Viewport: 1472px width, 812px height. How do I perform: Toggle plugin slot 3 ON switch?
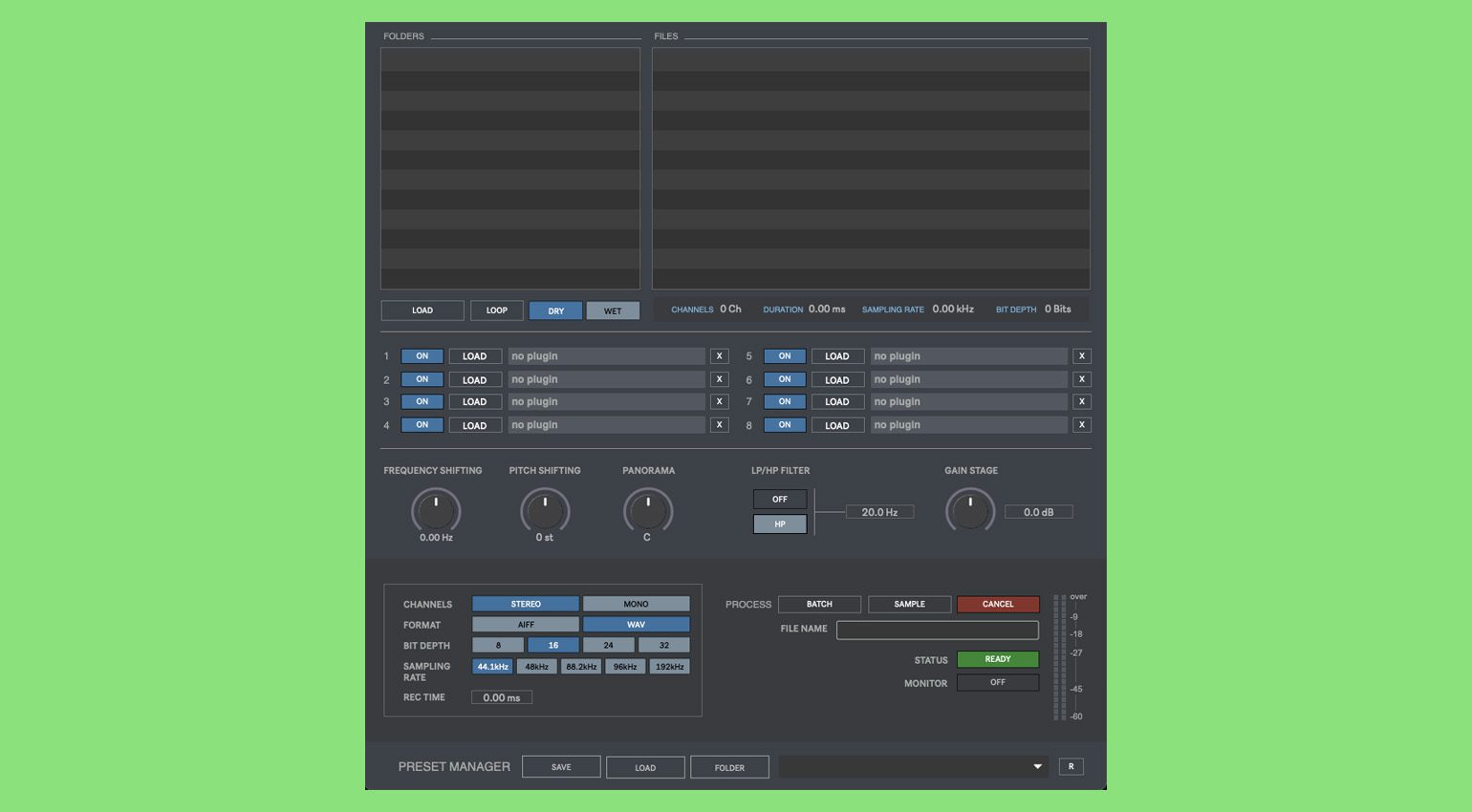(422, 402)
